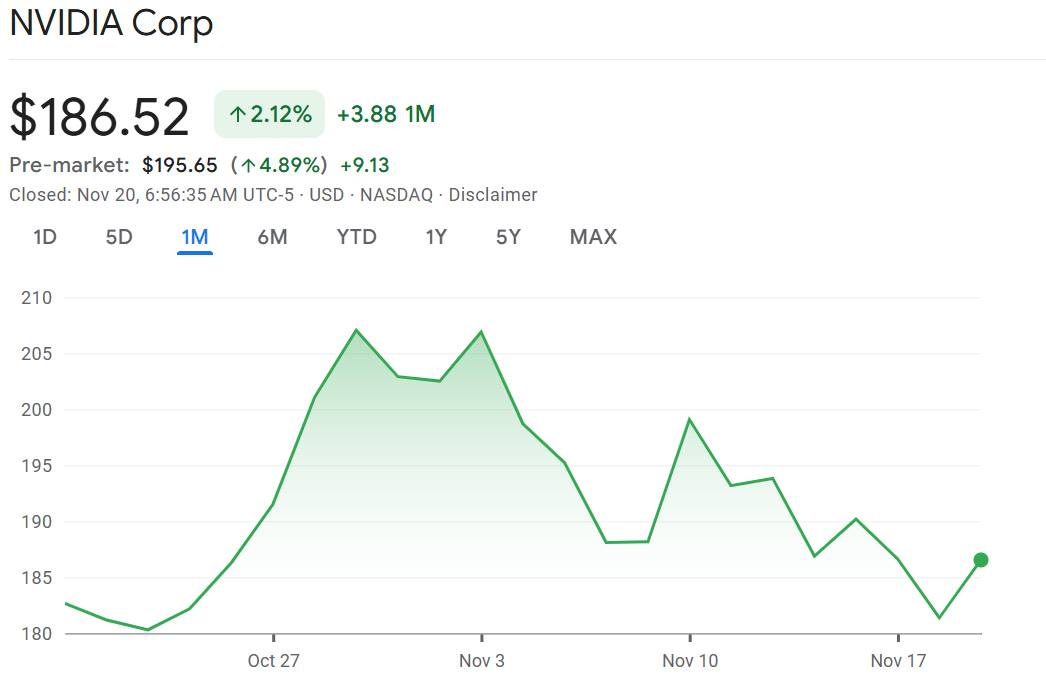Screen dimensions: 1046x685
Task: Click the NVIDIA Corp title
Action: (x=111, y=23)
